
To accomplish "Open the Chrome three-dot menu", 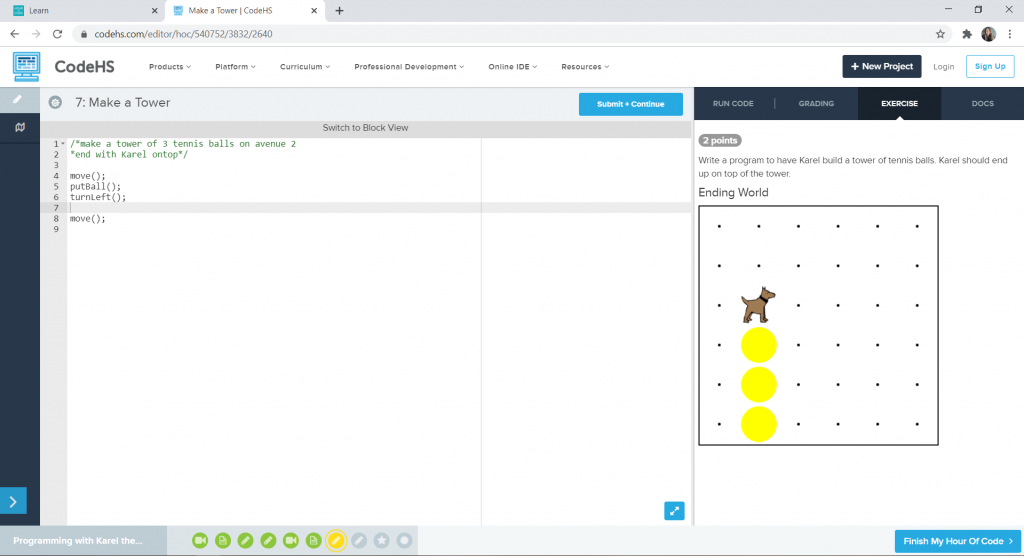I will tap(1010, 34).
